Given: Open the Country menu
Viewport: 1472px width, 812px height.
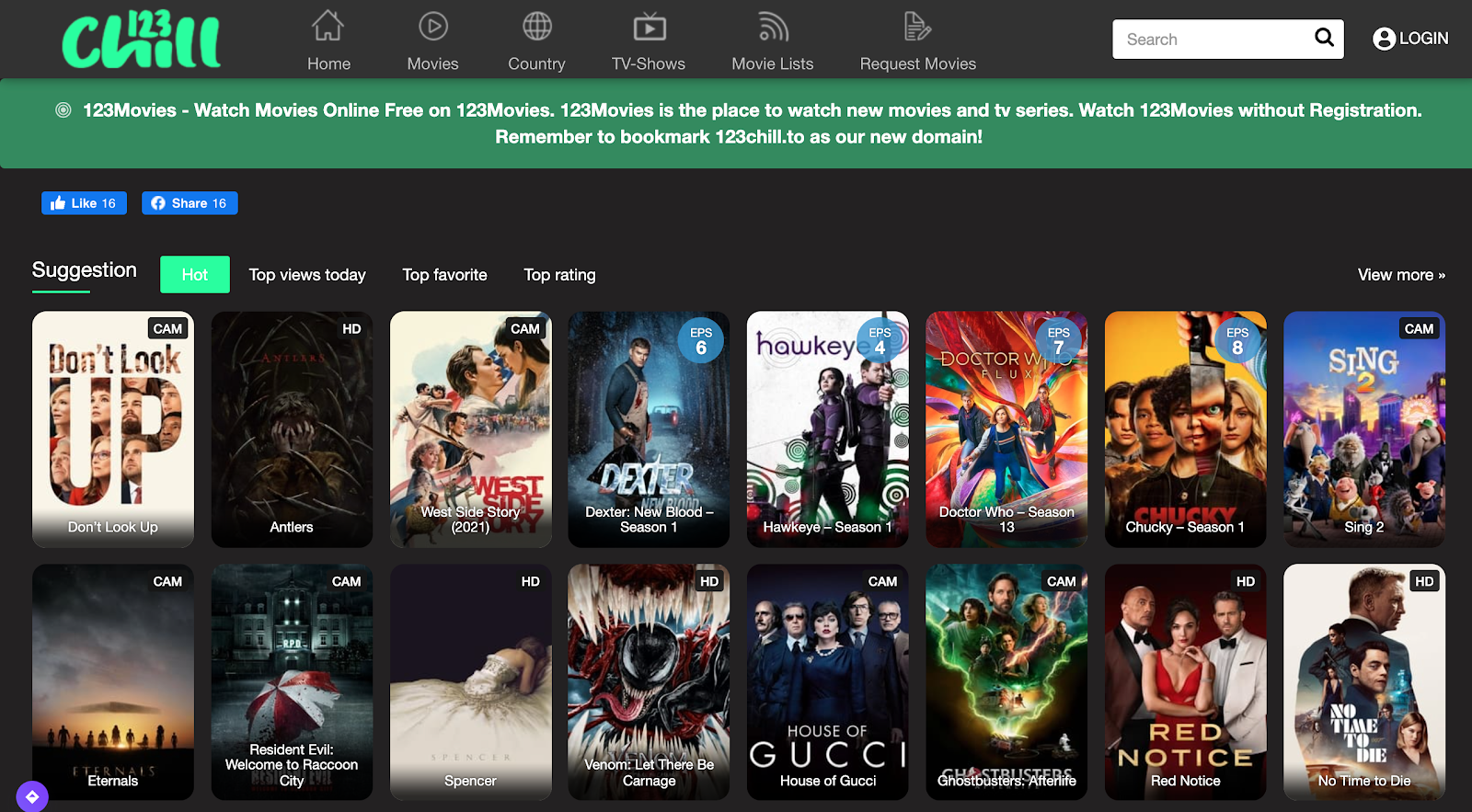Looking at the screenshot, I should tap(536, 63).
